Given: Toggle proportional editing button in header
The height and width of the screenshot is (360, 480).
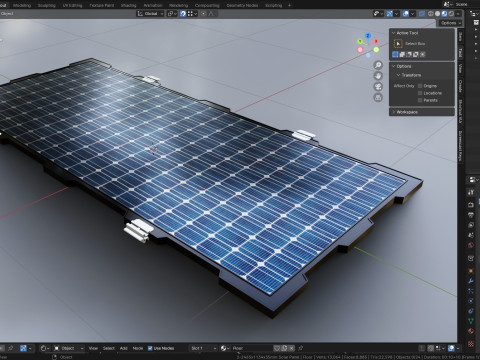Looking at the screenshot, I should coord(203,14).
